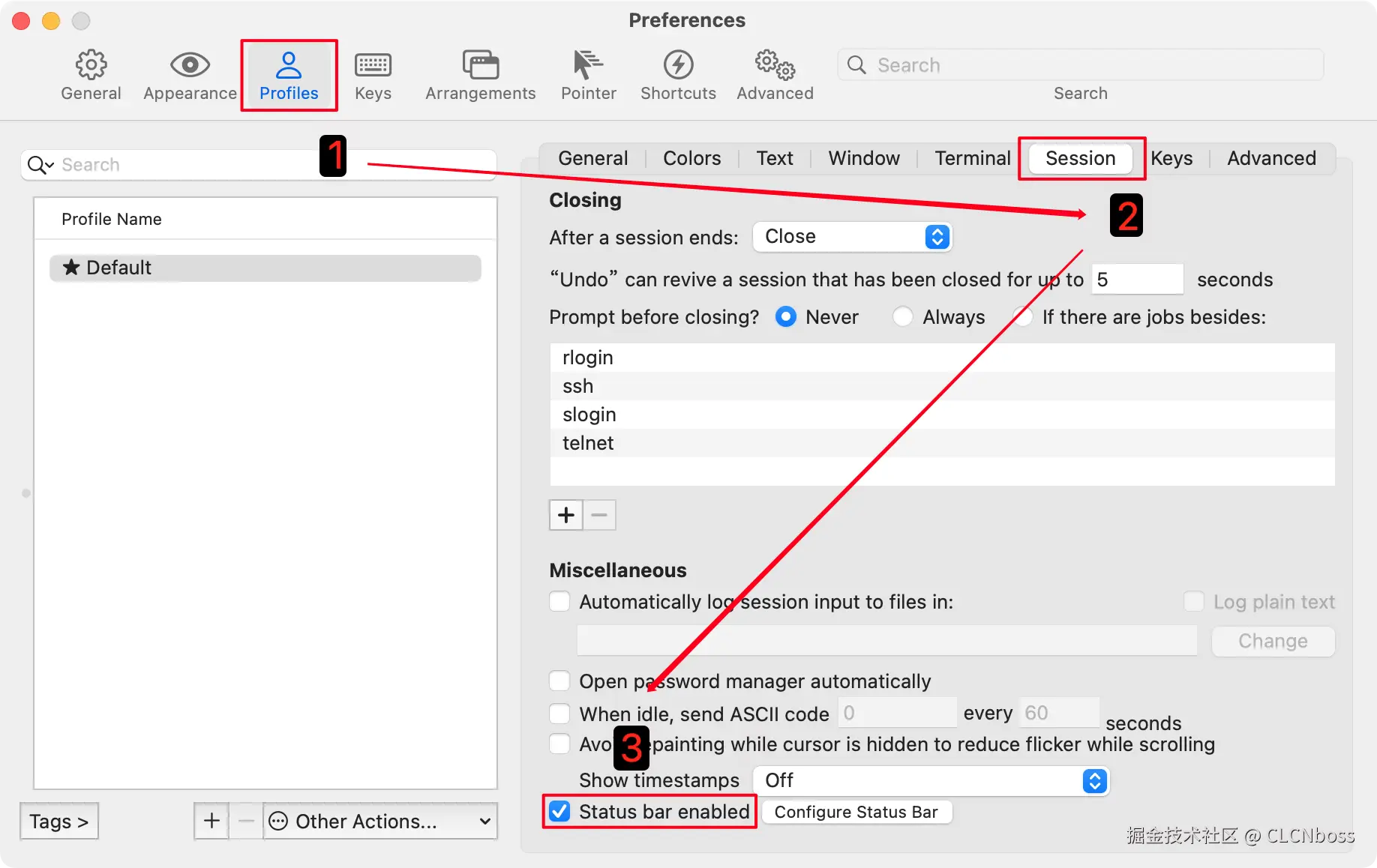Open the Arrangements windows icon

[x=481, y=65]
